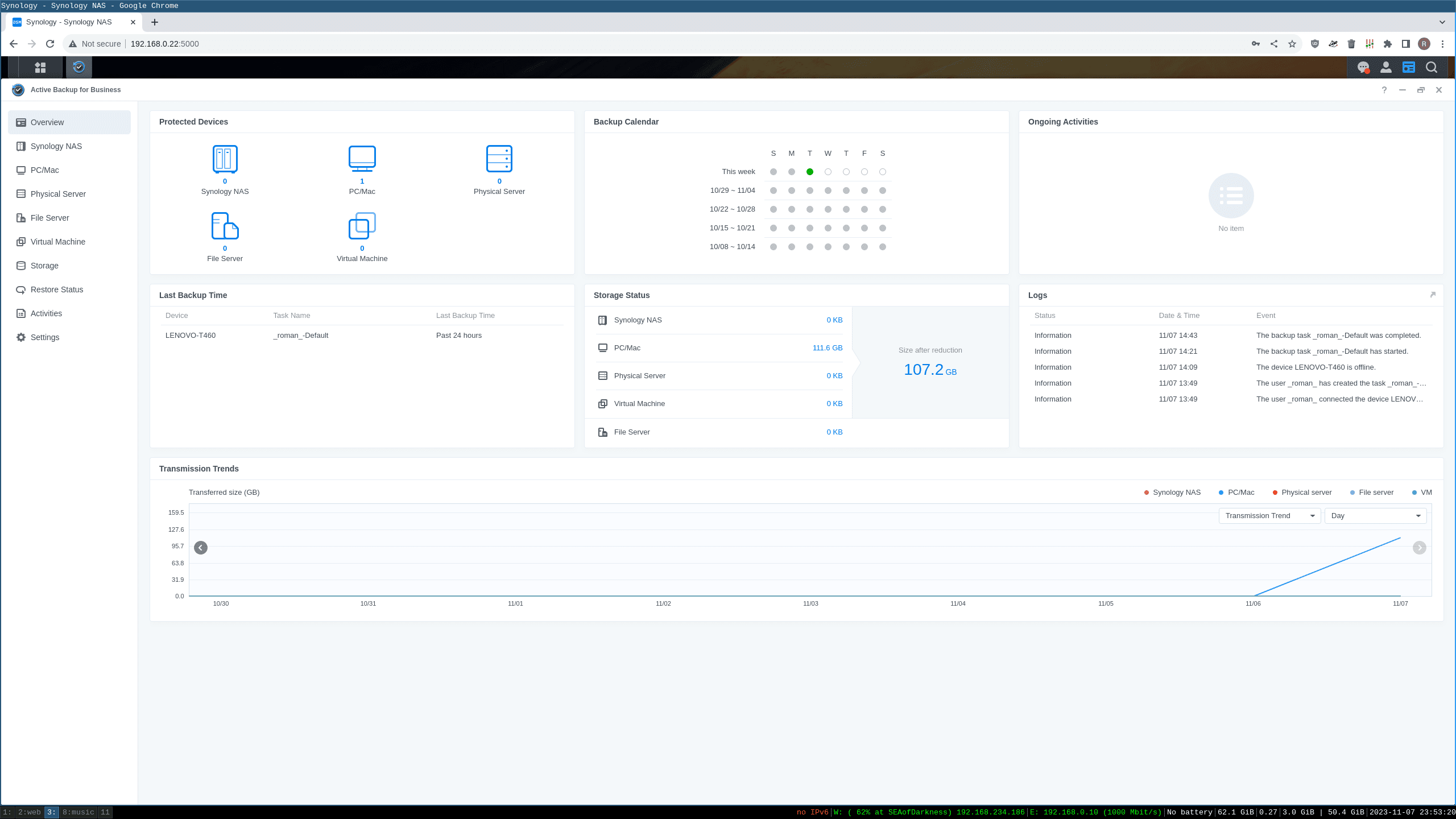This screenshot has height=819, width=1456.
Task: Click Physical Server protected device icon
Action: click(x=499, y=159)
